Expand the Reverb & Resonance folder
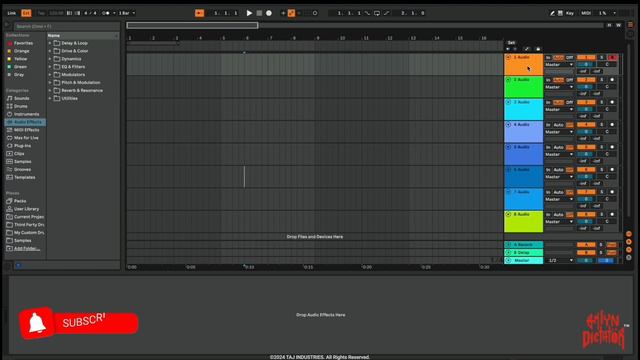 [50, 91]
